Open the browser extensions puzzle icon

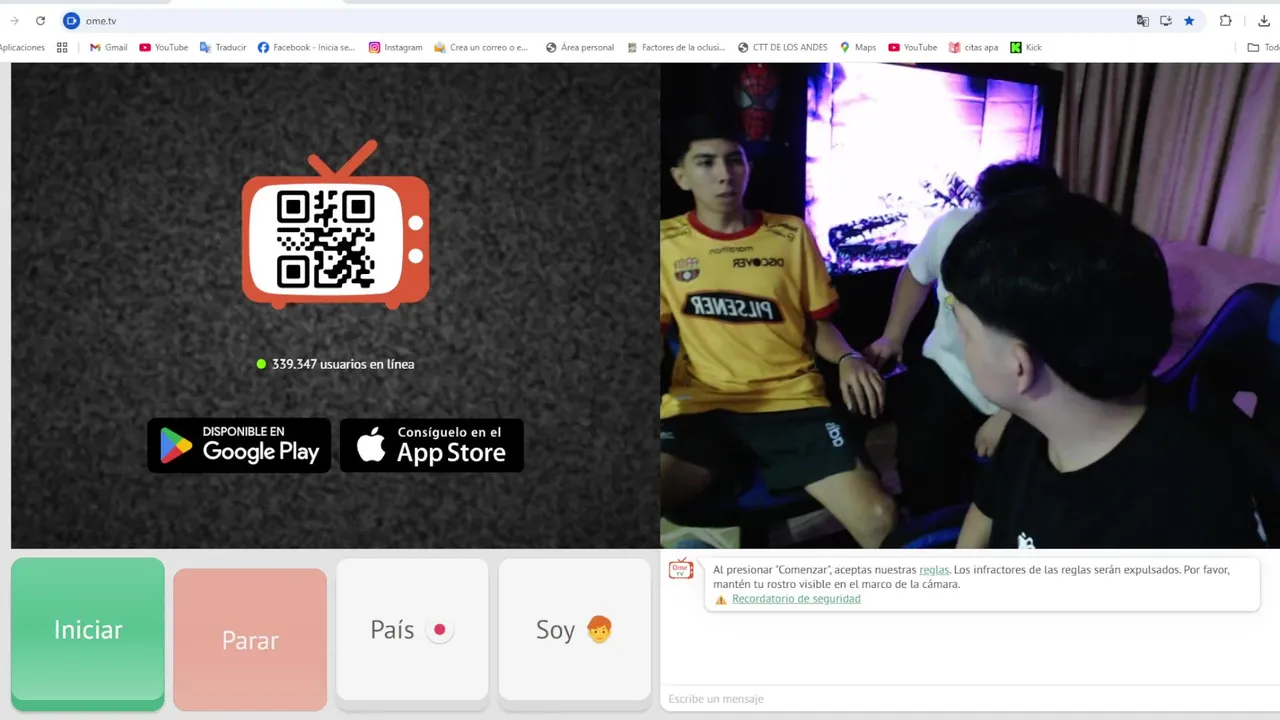(1225, 20)
